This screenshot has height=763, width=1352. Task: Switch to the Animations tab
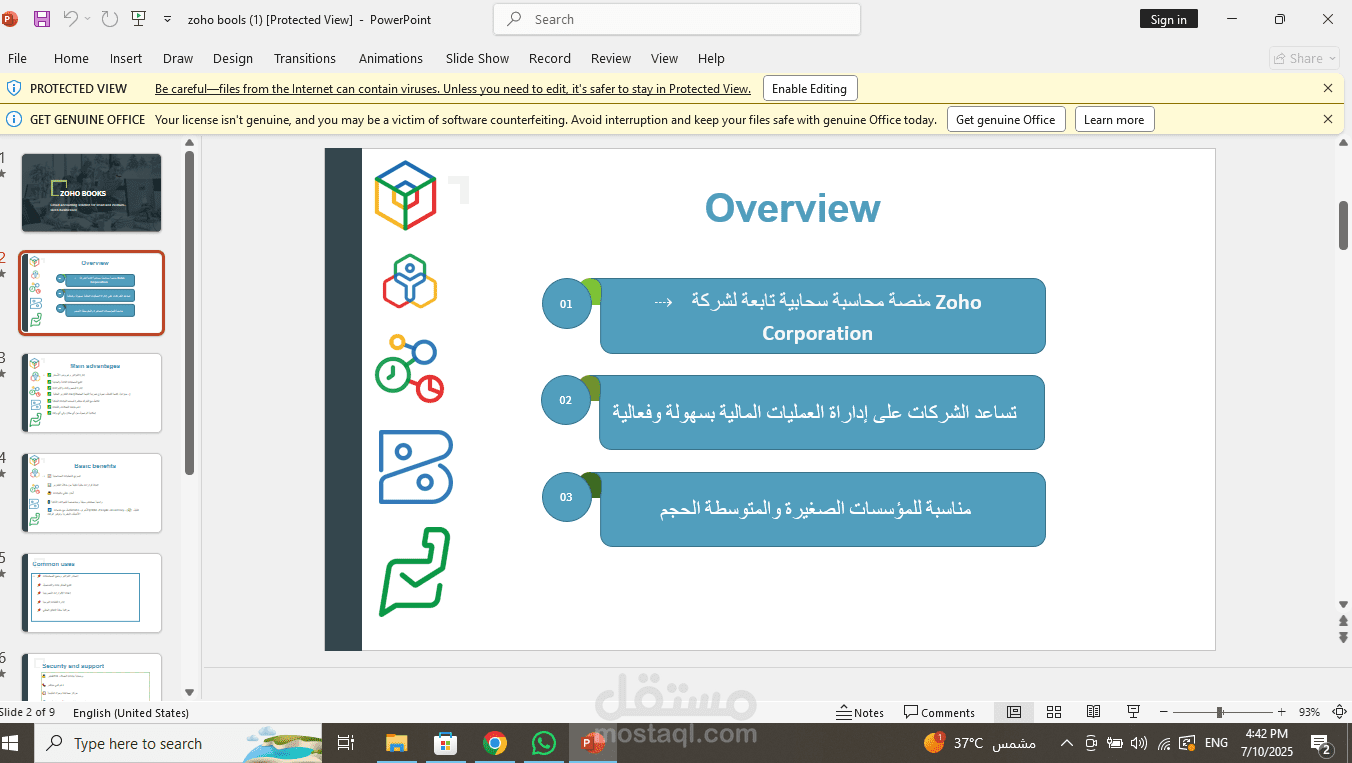click(391, 58)
